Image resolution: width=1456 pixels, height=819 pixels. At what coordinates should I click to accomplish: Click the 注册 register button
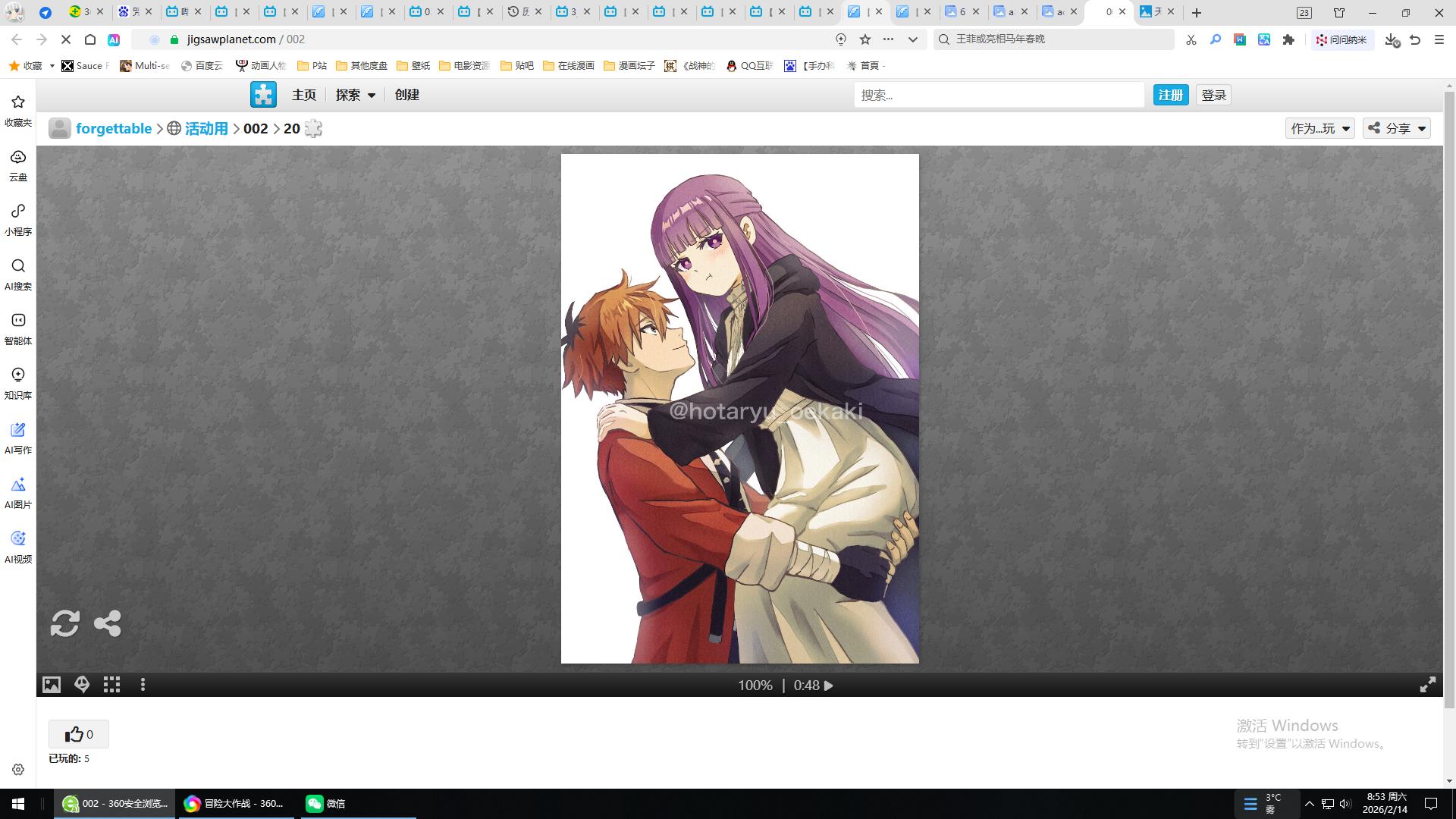1170,95
